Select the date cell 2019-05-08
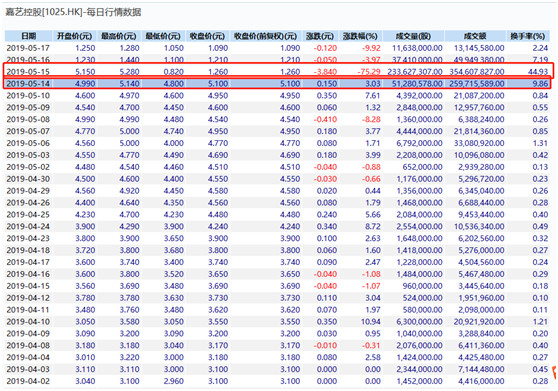The height and width of the screenshot is (391, 558). pos(28,120)
